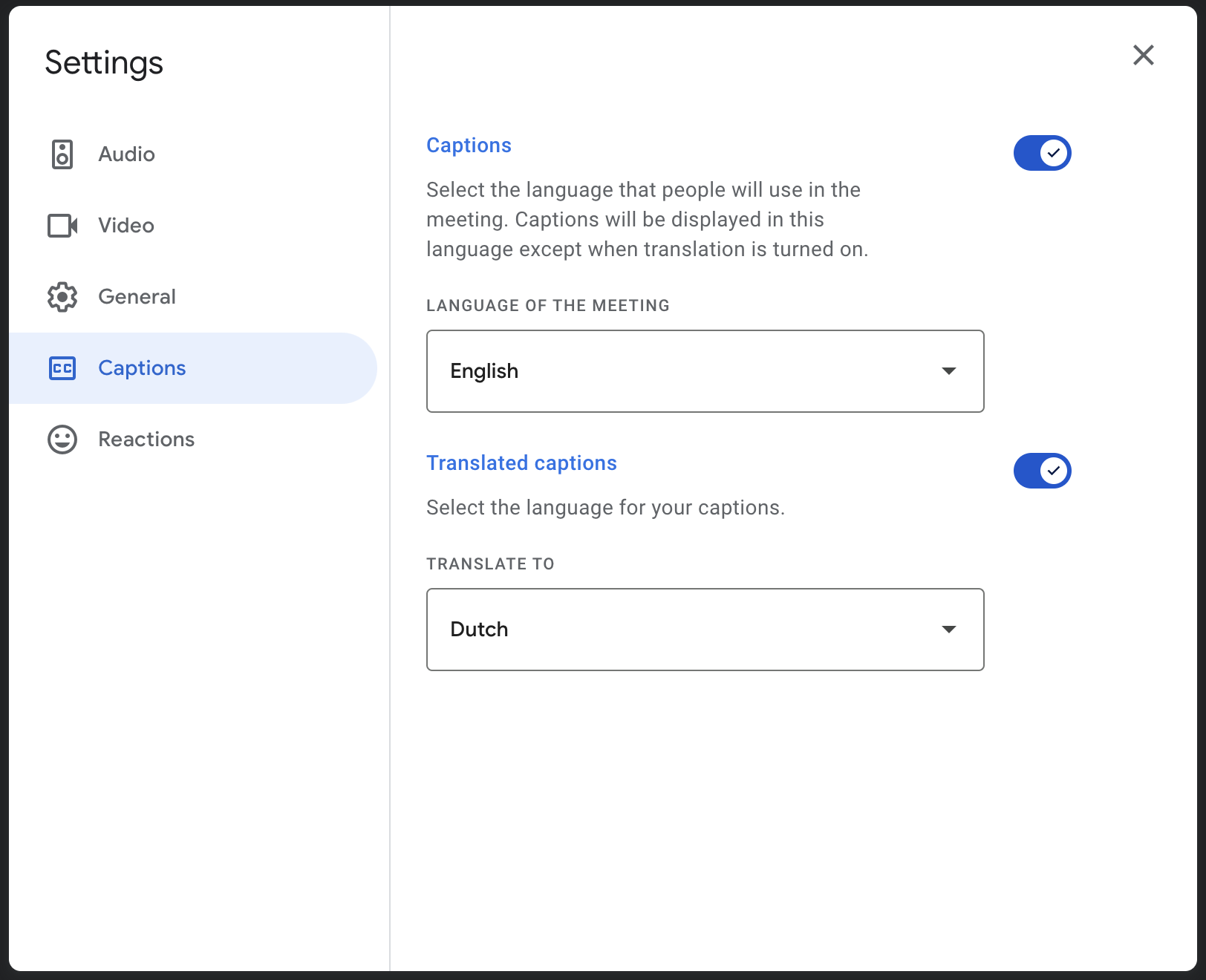This screenshot has height=980, width=1206.
Task: Disable the Captions toggle
Action: (1042, 153)
